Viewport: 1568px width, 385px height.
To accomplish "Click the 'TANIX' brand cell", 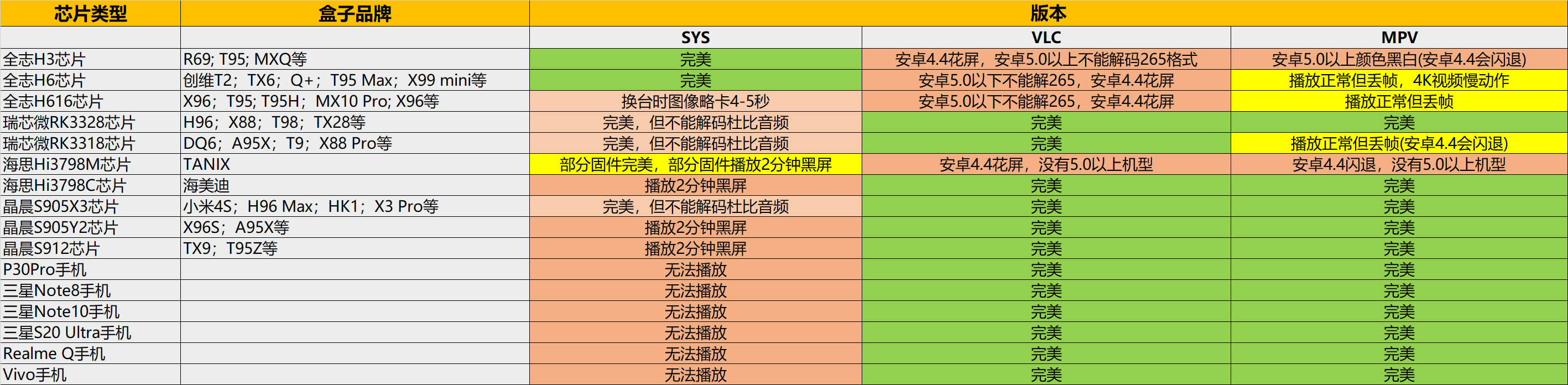I will tap(355, 164).
